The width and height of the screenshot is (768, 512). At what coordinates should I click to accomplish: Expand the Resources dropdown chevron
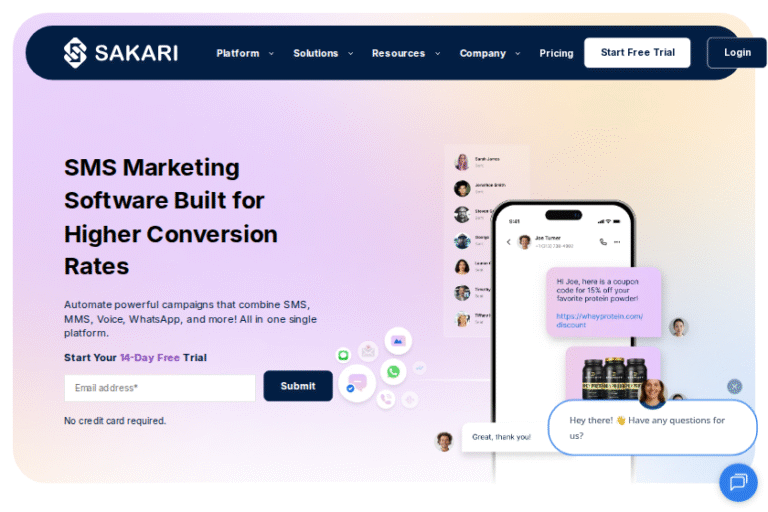[437, 53]
